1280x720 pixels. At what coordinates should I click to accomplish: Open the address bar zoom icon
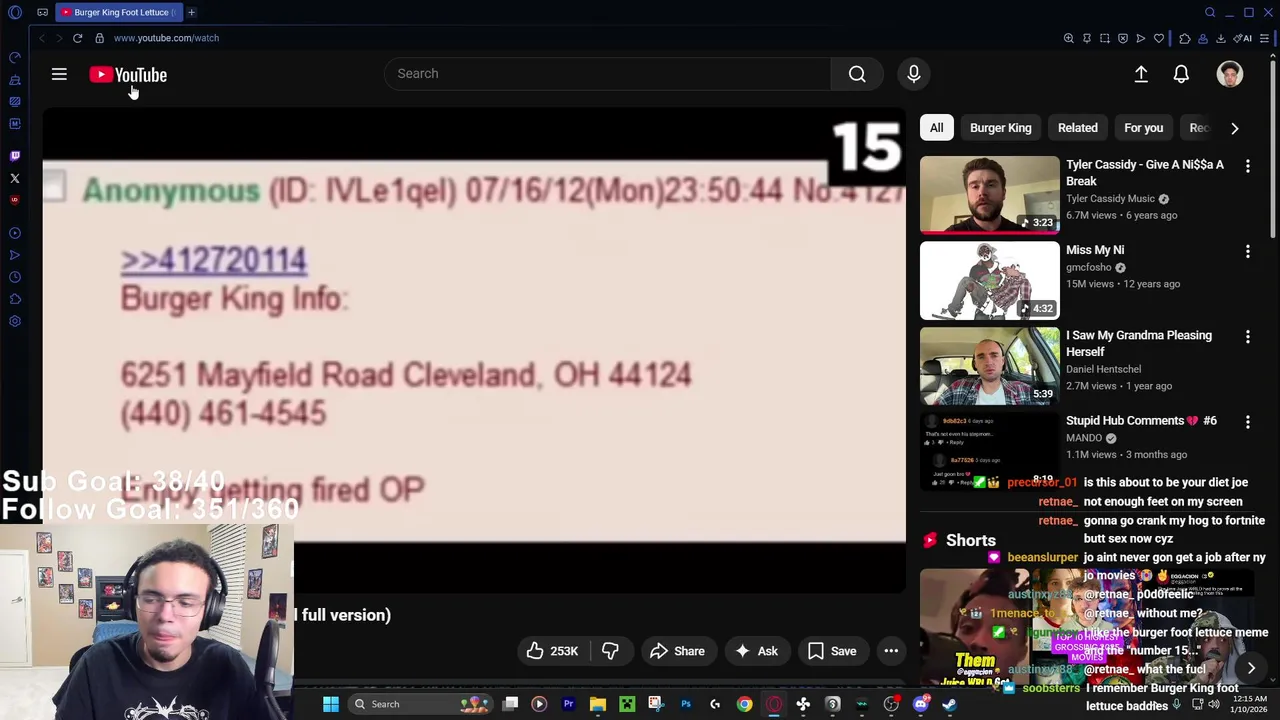[1069, 38]
